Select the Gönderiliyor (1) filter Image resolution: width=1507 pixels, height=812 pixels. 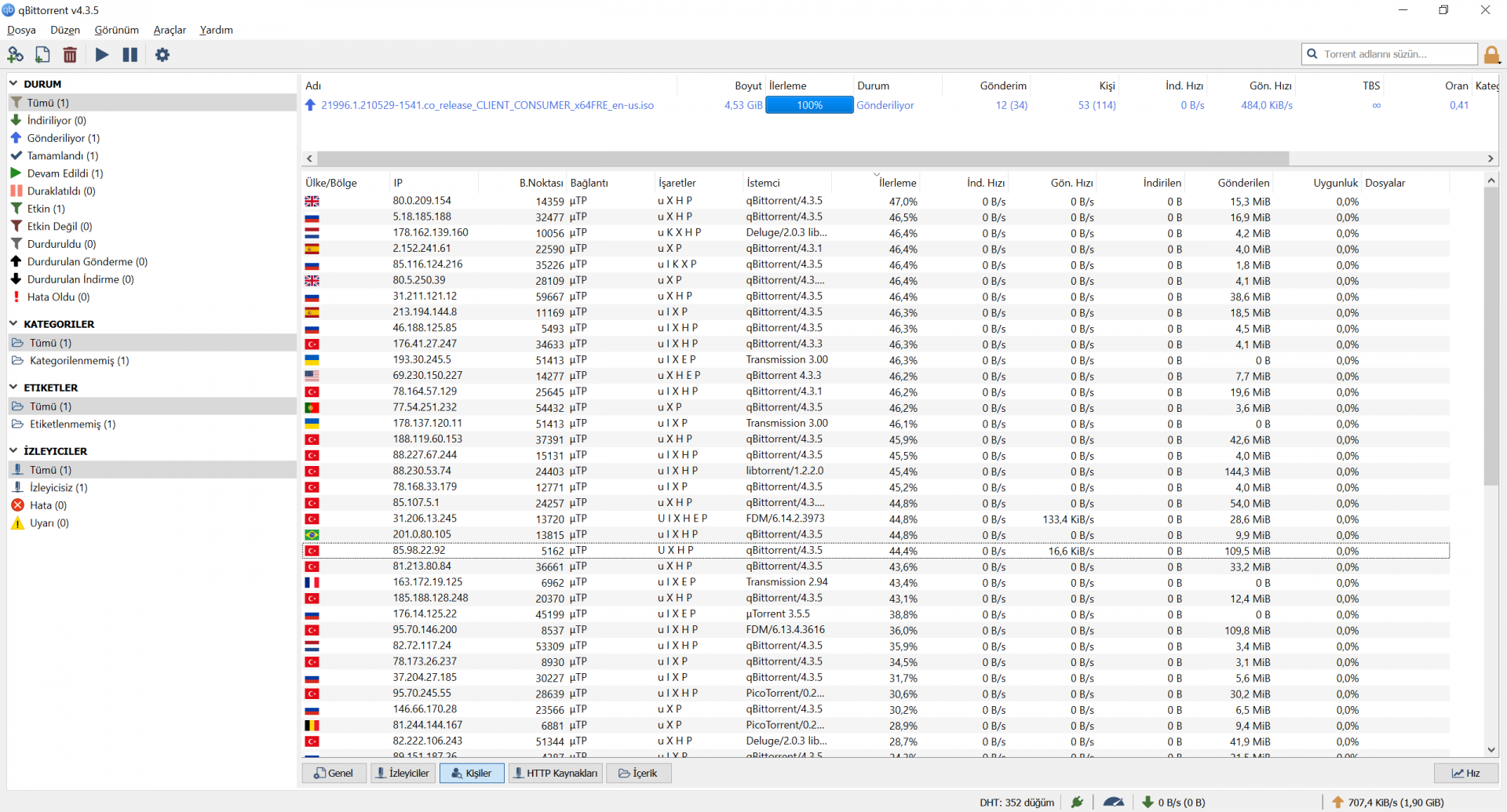[64, 138]
